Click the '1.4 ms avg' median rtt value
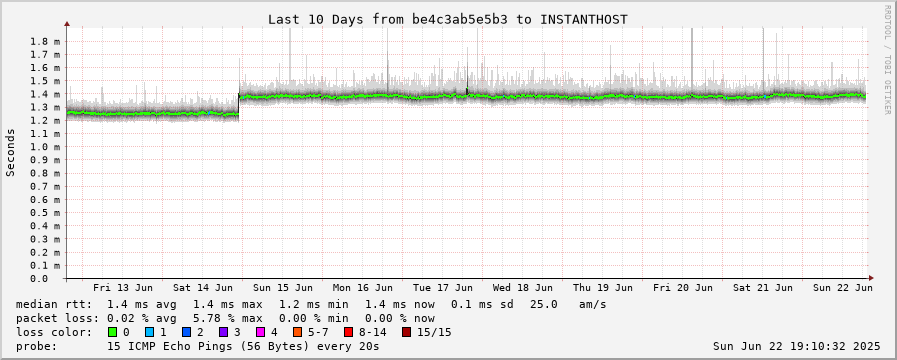 [x=142, y=304]
